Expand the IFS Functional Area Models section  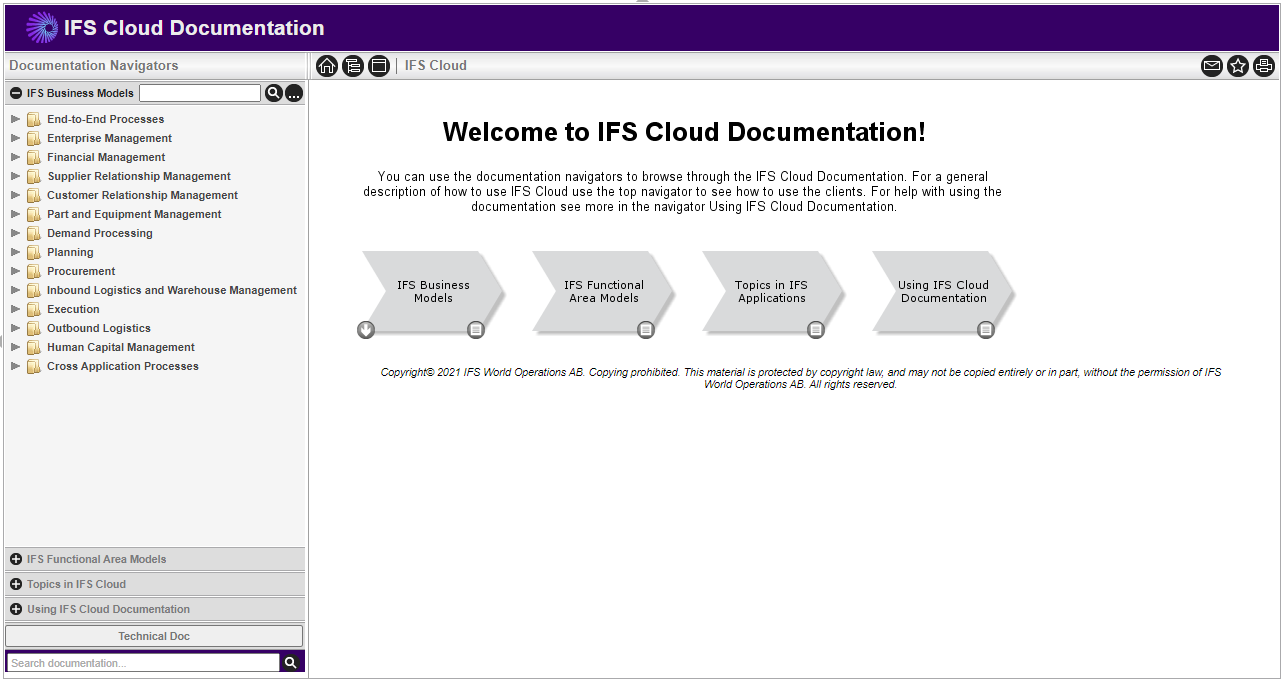coord(16,559)
